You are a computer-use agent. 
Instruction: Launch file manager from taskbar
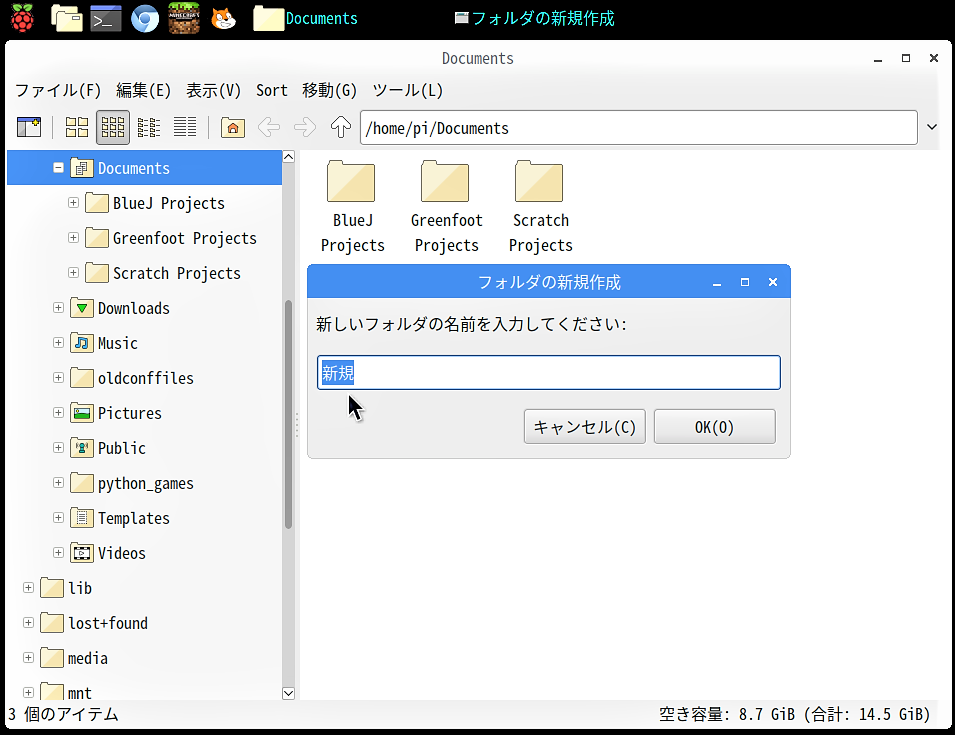point(66,18)
